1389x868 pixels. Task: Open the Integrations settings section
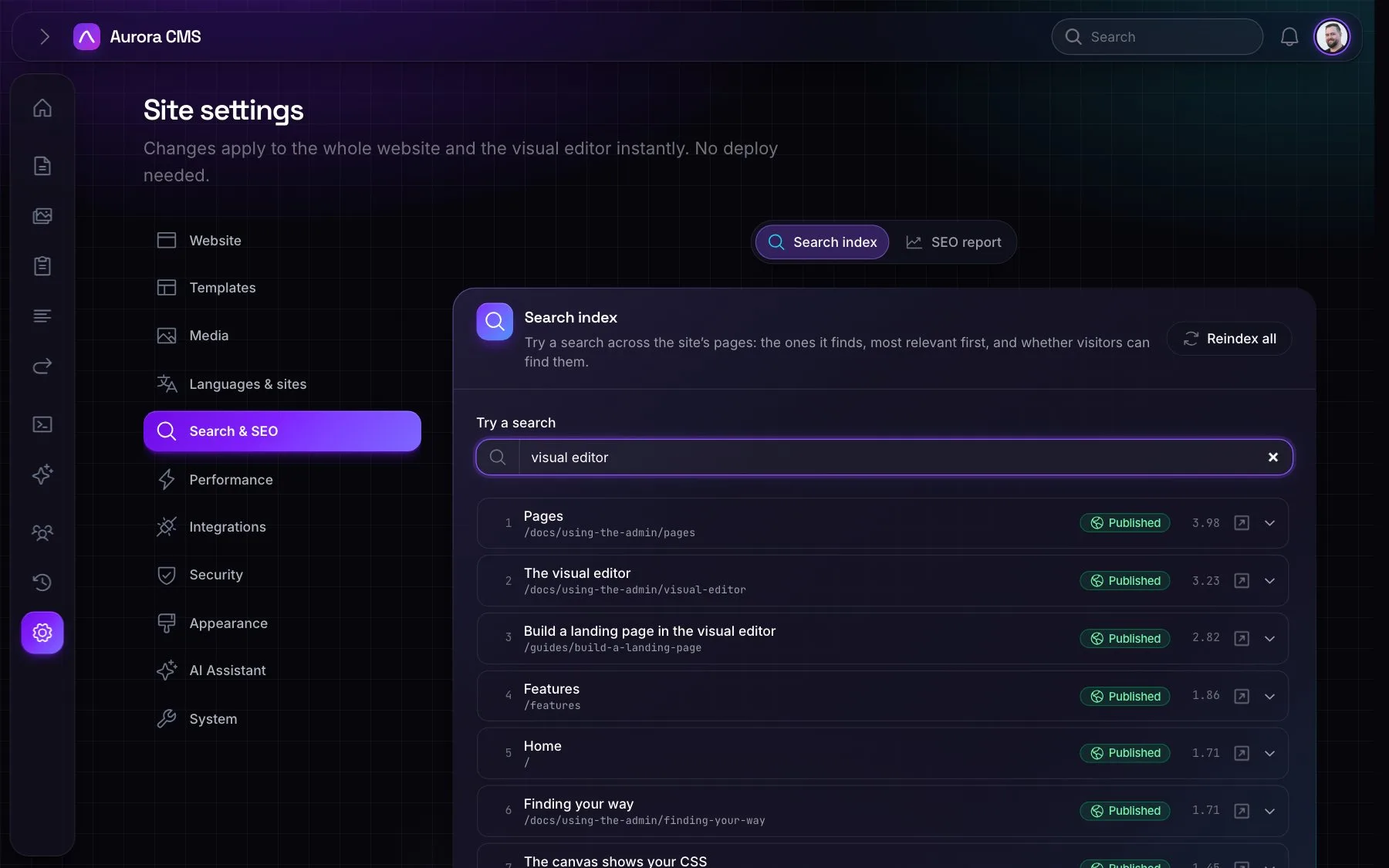tap(282, 527)
